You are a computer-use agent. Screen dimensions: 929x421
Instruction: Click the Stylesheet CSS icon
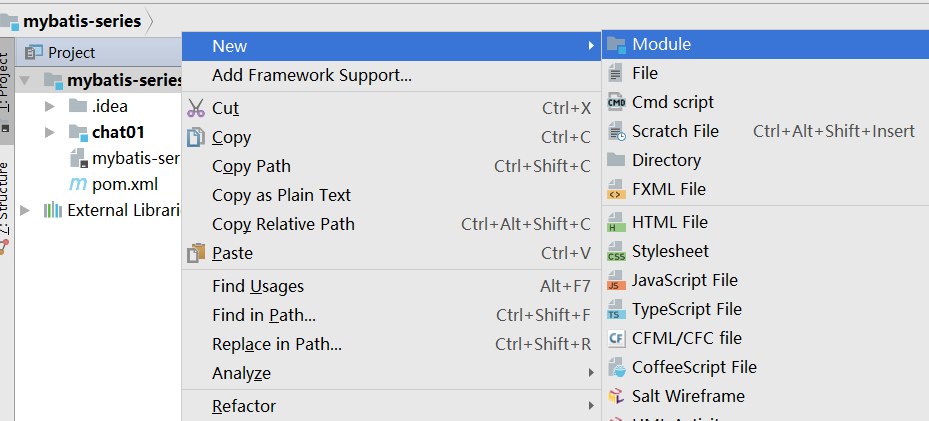(x=616, y=252)
